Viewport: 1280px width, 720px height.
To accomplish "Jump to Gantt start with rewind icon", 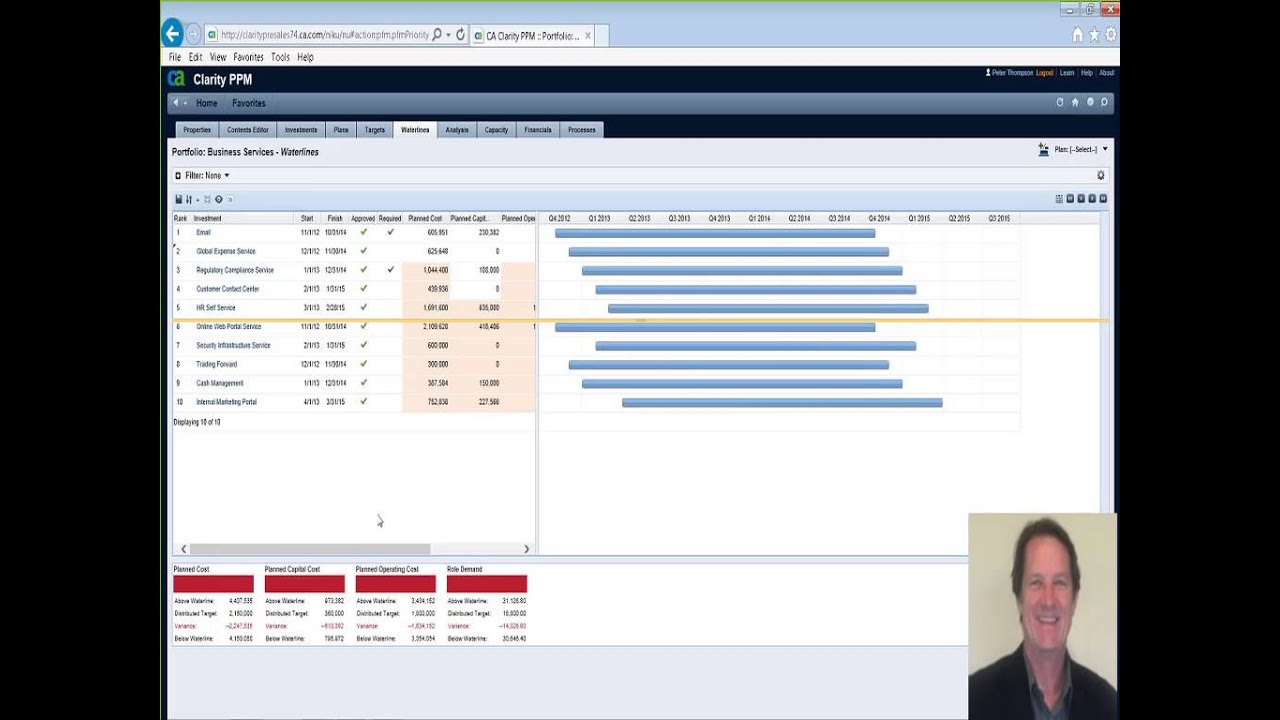I will pyautogui.click(x=1070, y=199).
